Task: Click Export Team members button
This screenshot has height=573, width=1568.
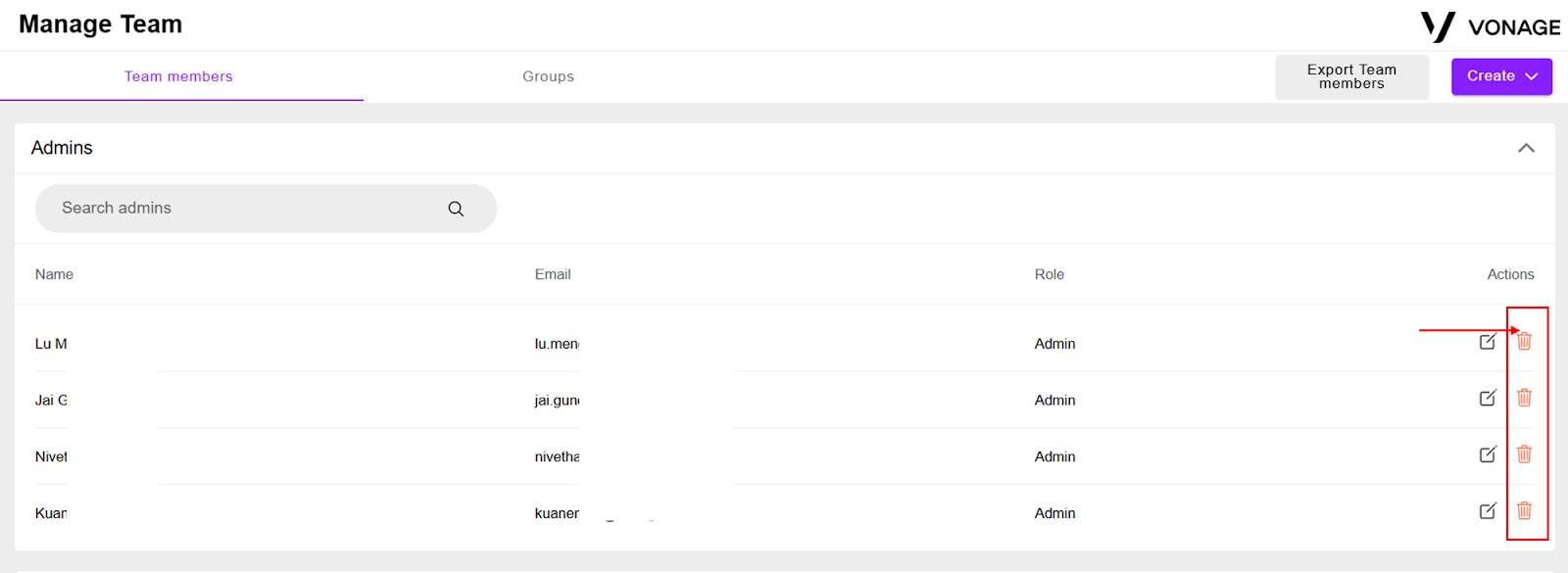Action: 1351,76
